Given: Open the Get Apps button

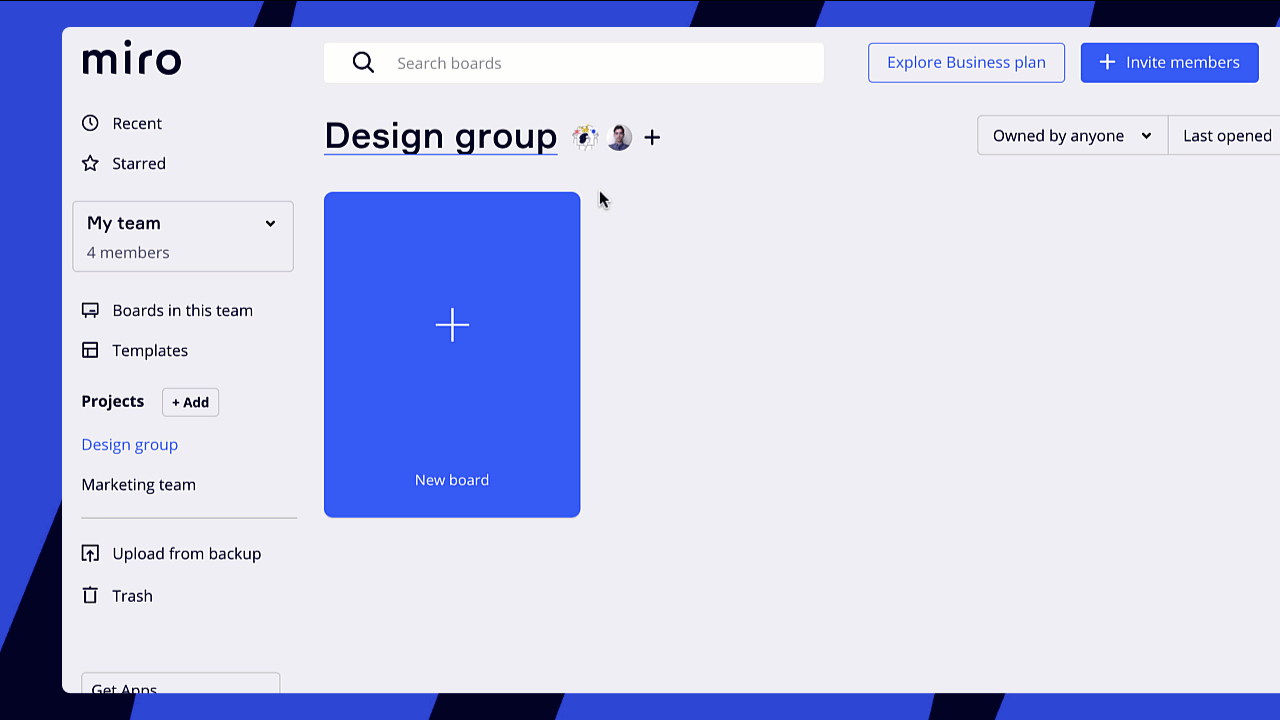Looking at the screenshot, I should coord(180,684).
